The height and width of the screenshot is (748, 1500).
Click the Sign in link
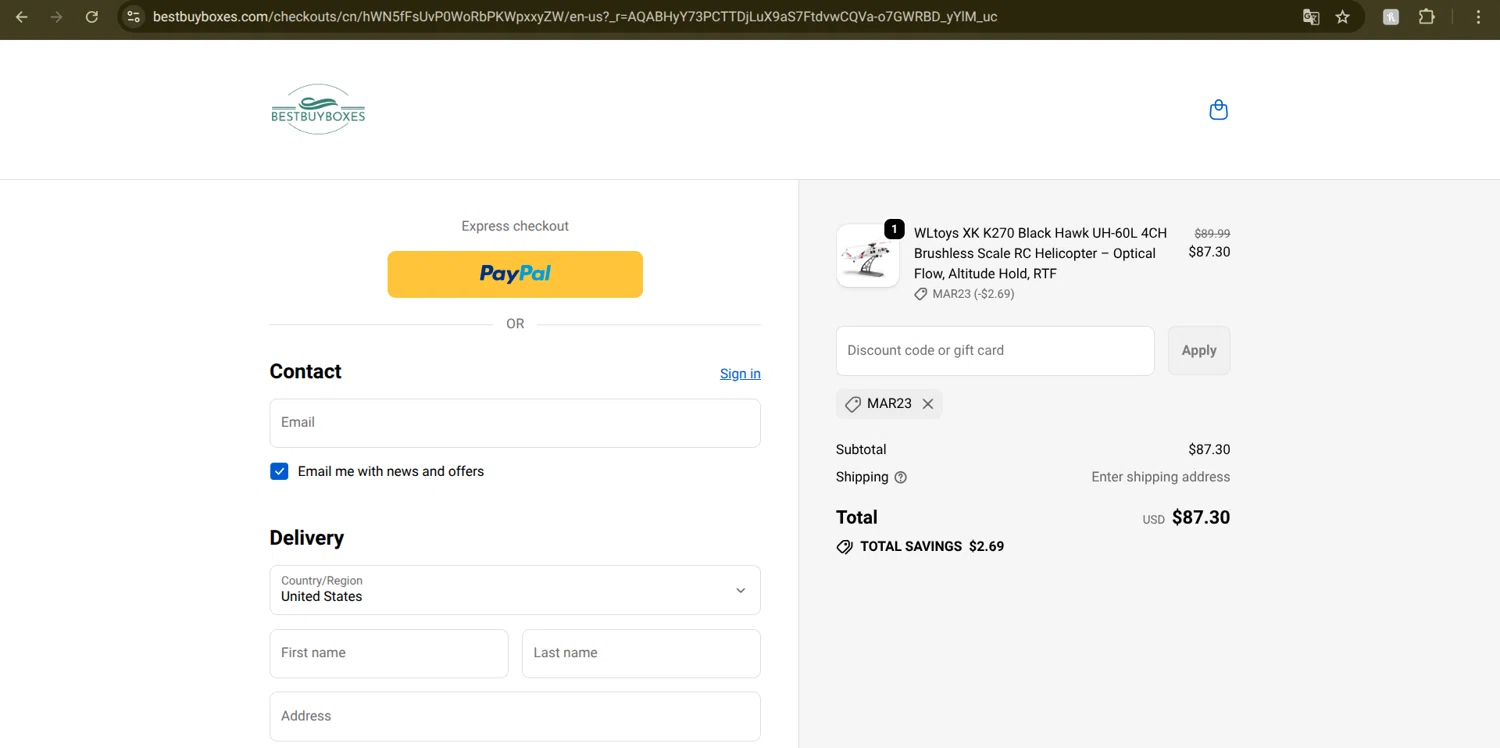pos(740,374)
